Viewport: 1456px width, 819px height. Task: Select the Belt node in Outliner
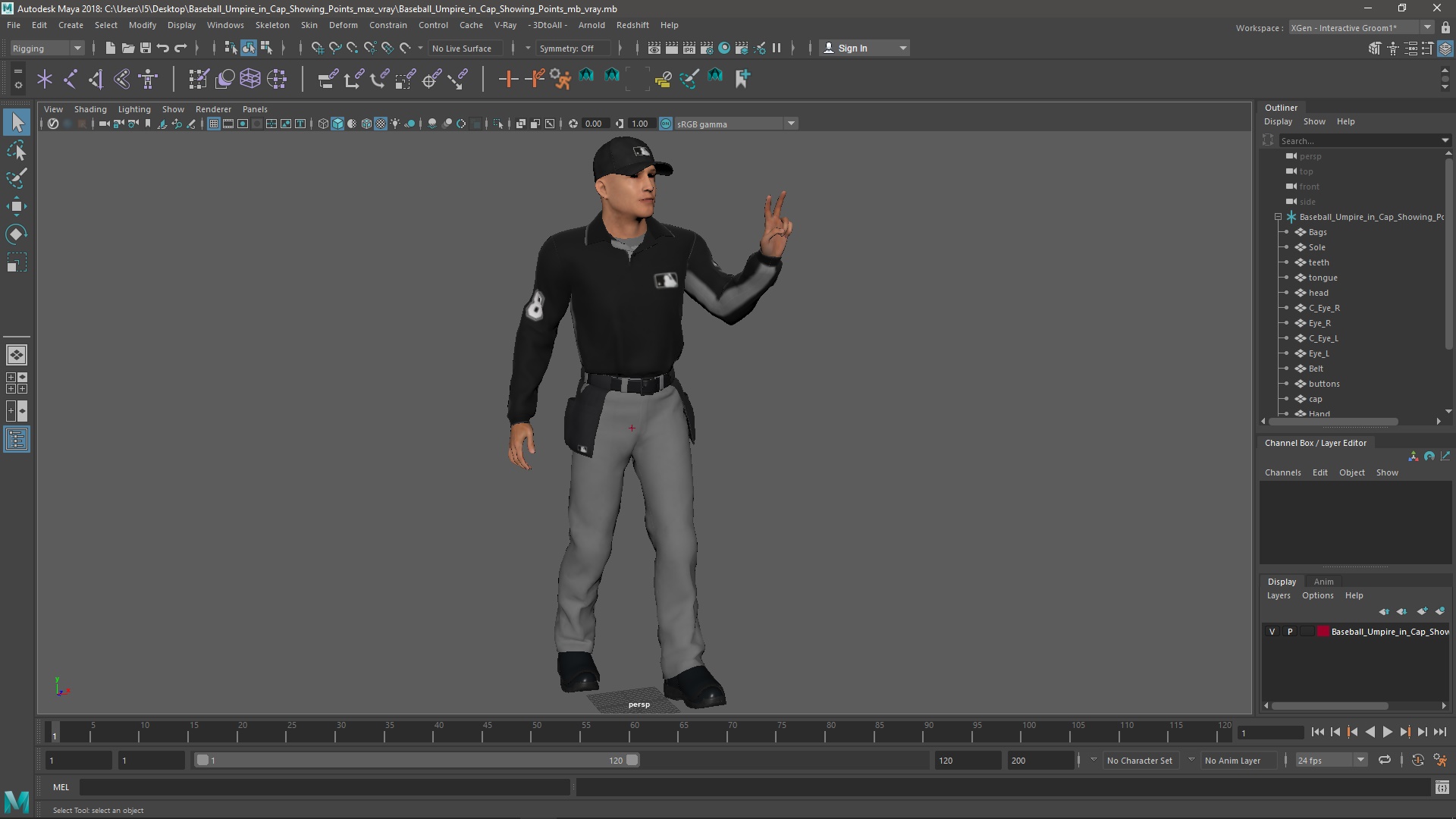(x=1316, y=369)
